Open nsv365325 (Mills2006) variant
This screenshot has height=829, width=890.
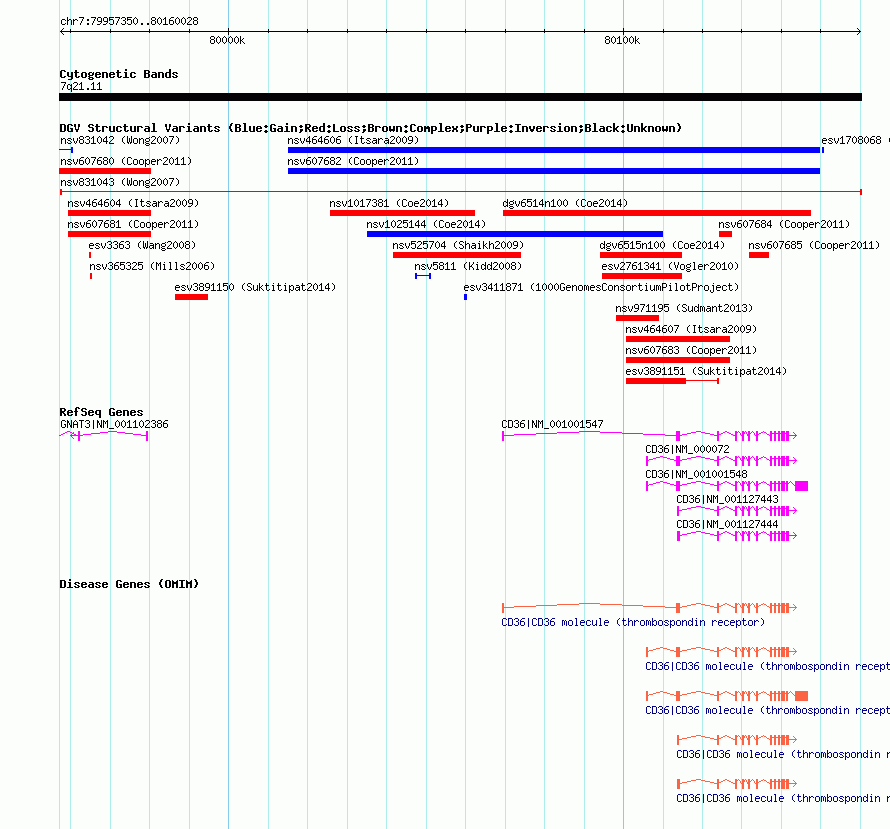[152, 266]
